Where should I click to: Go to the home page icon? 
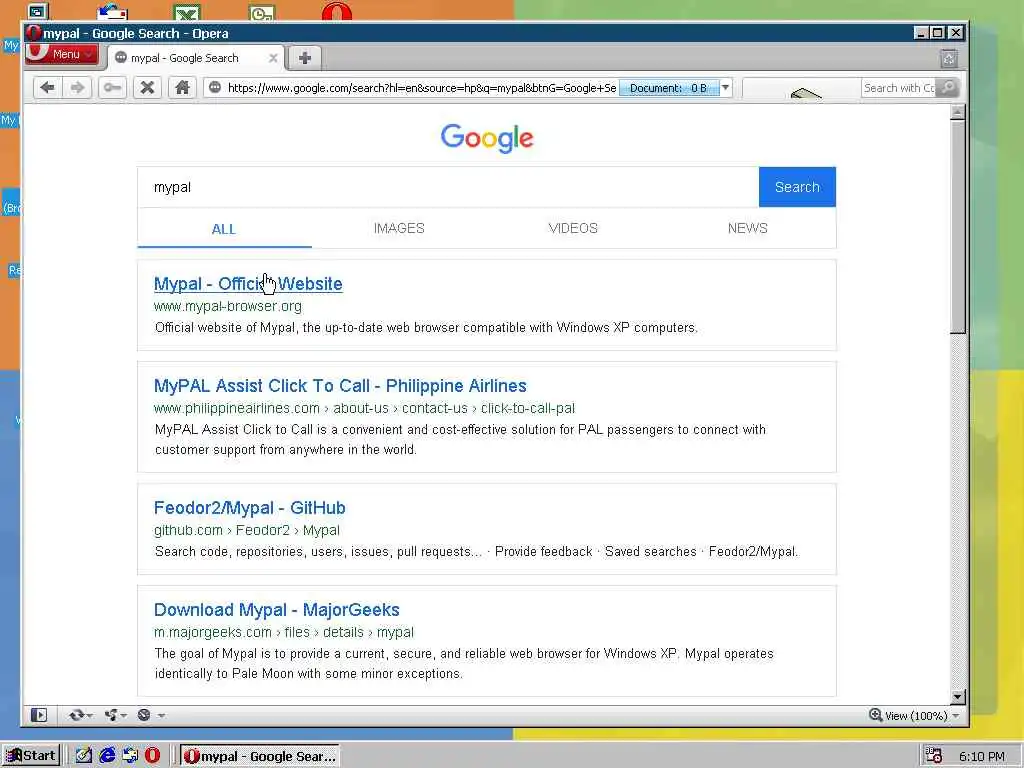[182, 88]
